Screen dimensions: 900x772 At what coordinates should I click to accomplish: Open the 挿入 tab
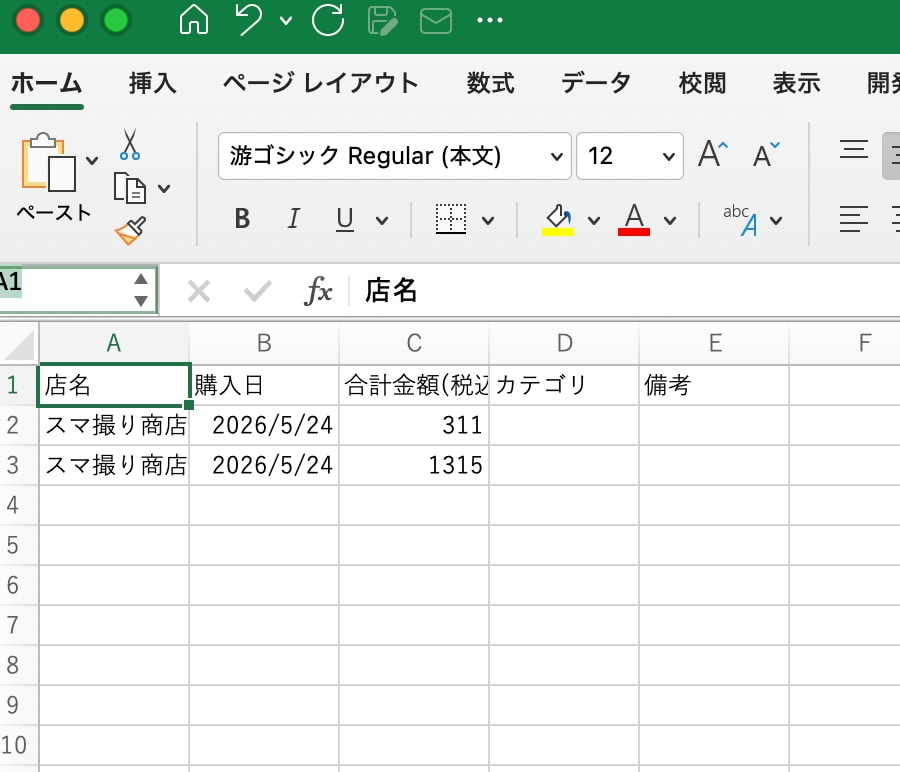coord(152,83)
